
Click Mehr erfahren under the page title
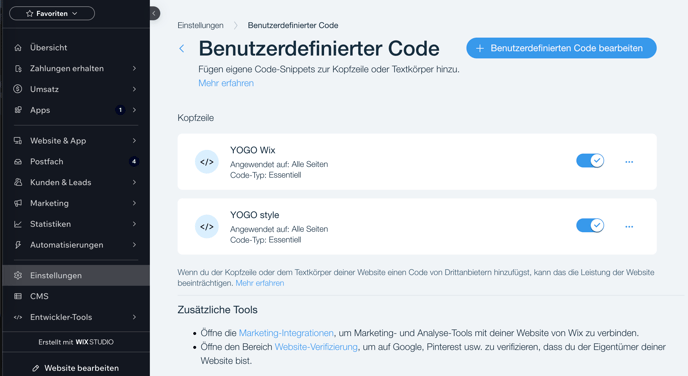226,83
